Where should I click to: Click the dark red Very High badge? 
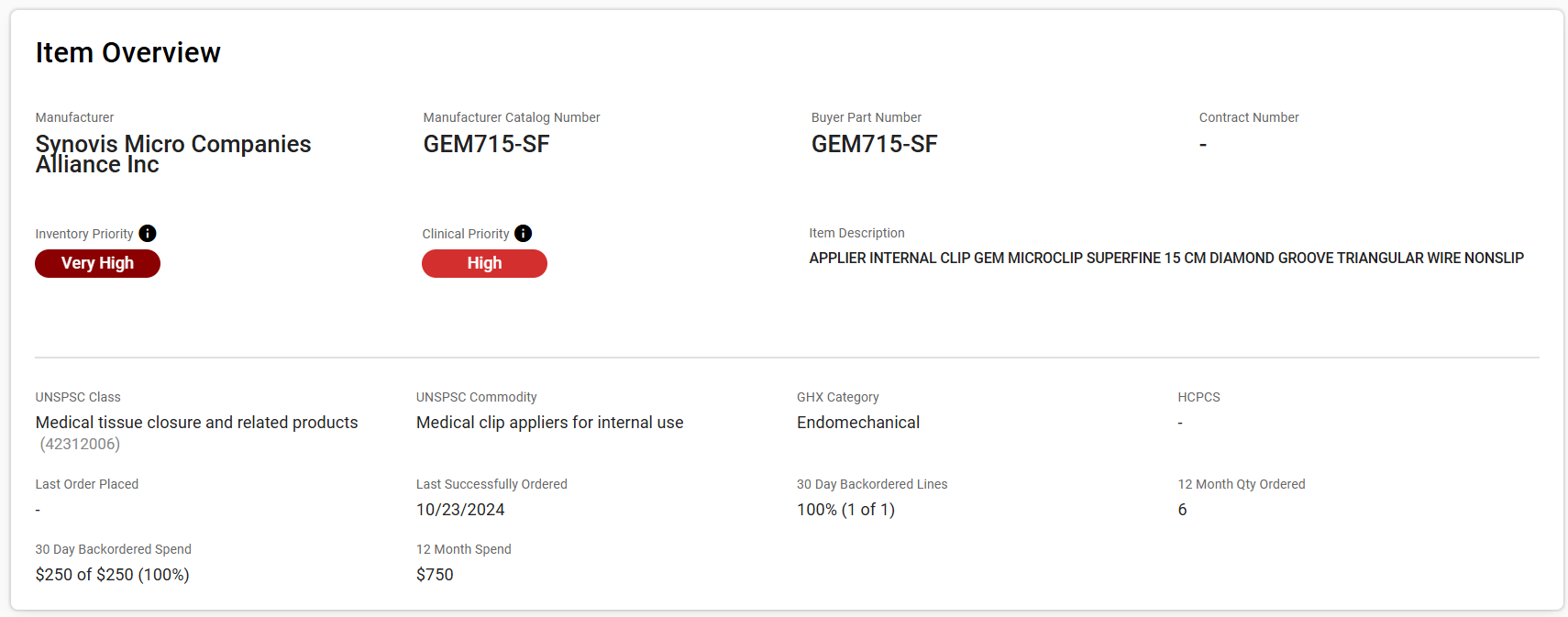point(97,264)
